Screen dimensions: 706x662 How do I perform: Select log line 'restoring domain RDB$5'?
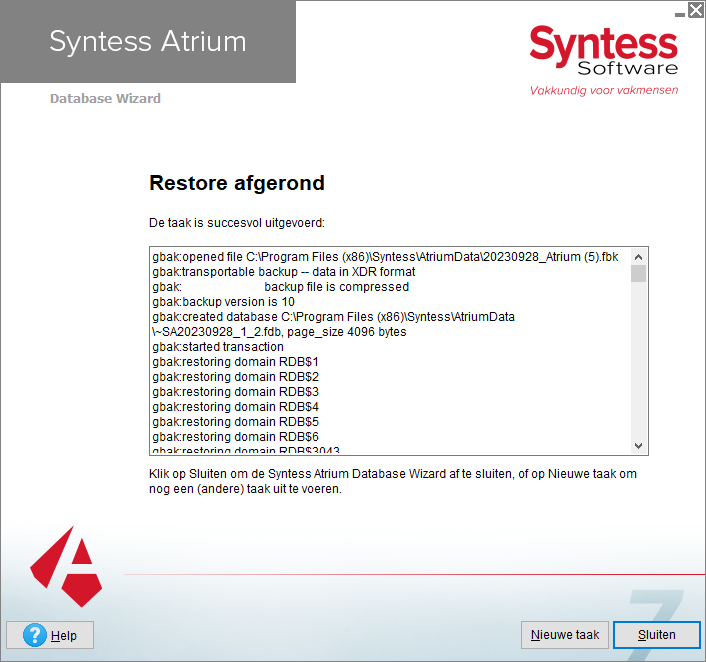(x=235, y=422)
